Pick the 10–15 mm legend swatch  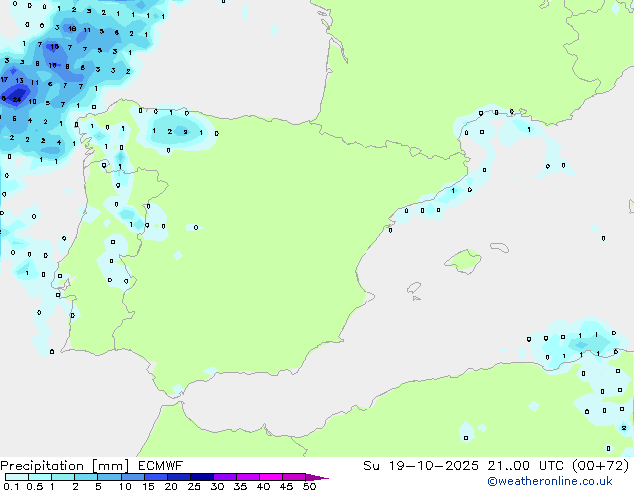coord(132,477)
